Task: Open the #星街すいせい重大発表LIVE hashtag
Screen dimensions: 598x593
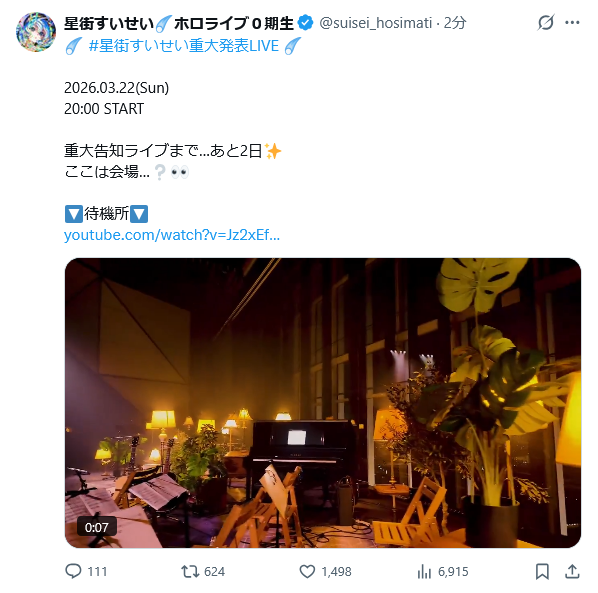Action: pos(184,46)
